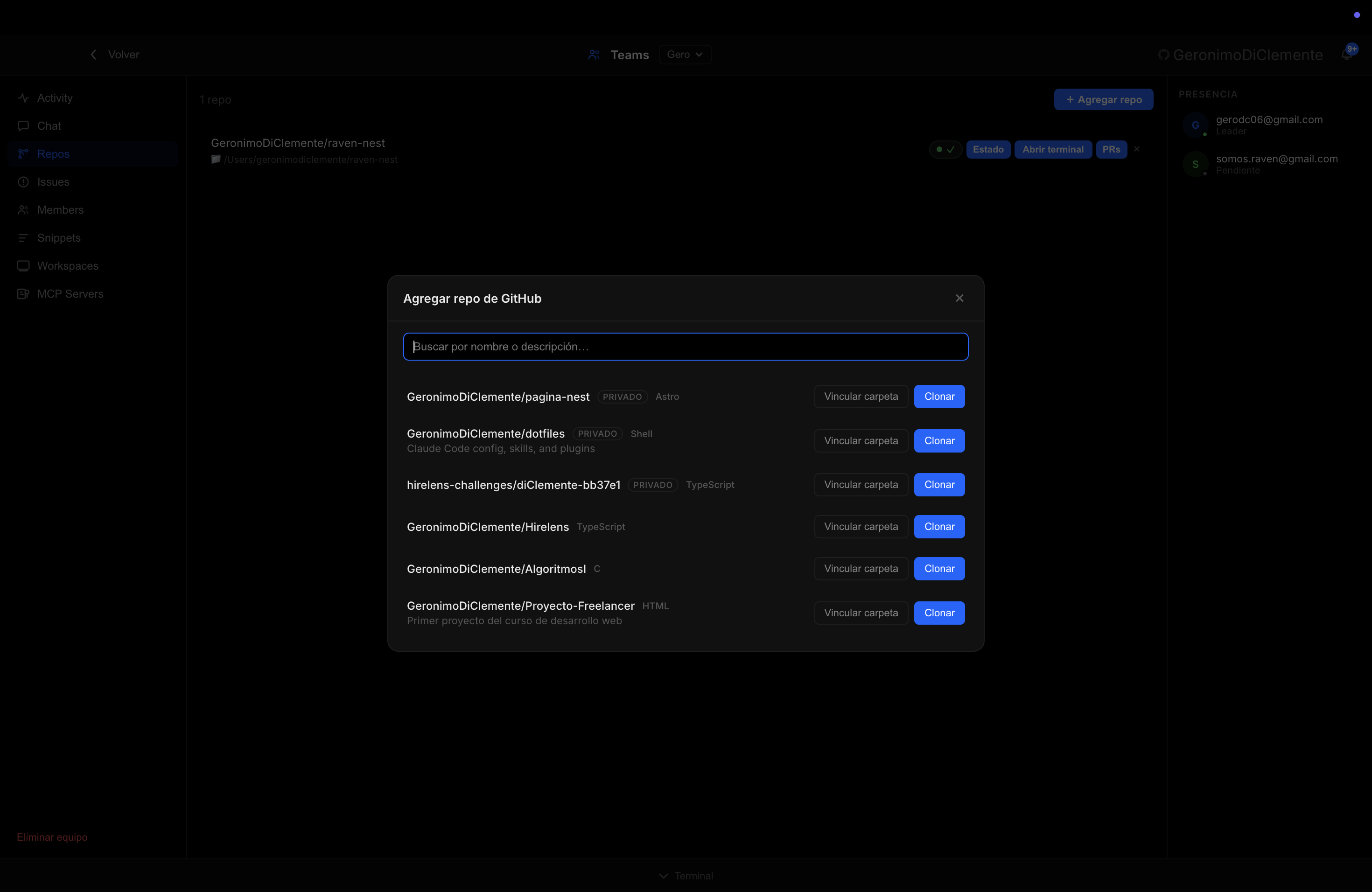Click the Issues sidebar icon
The width and height of the screenshot is (1372, 892).
pyautogui.click(x=24, y=181)
